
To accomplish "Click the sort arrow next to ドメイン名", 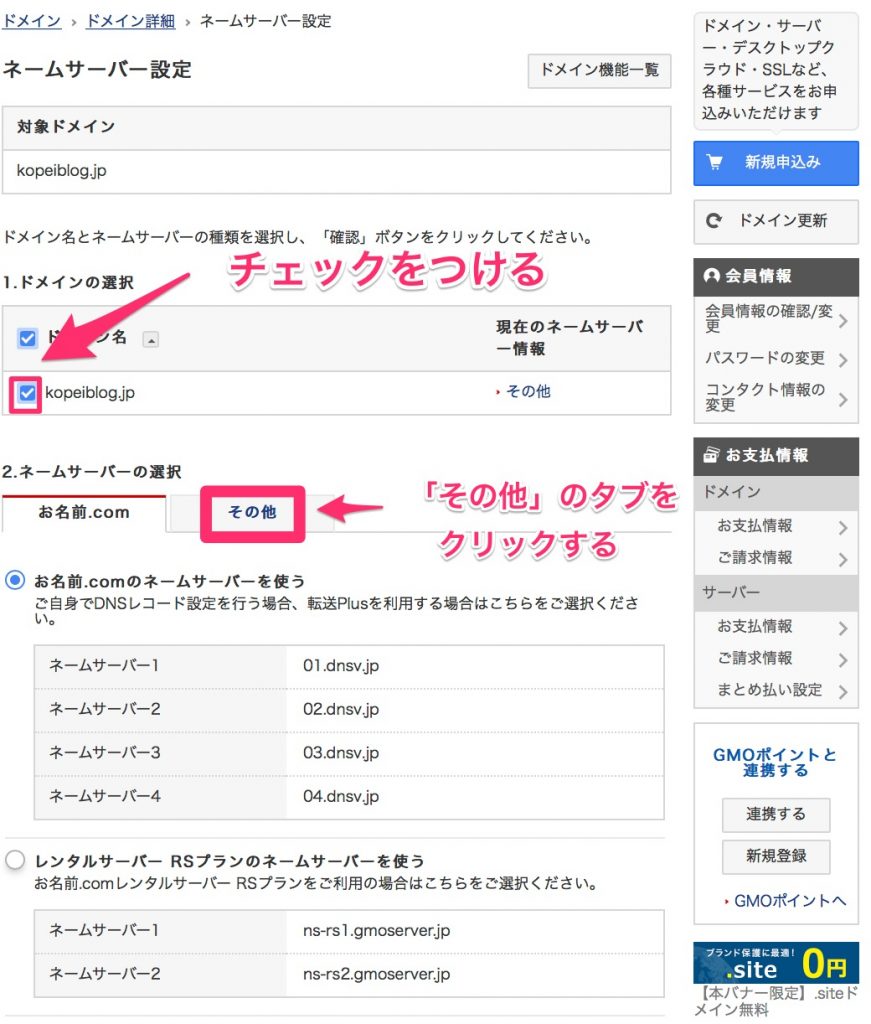I will pos(151,339).
